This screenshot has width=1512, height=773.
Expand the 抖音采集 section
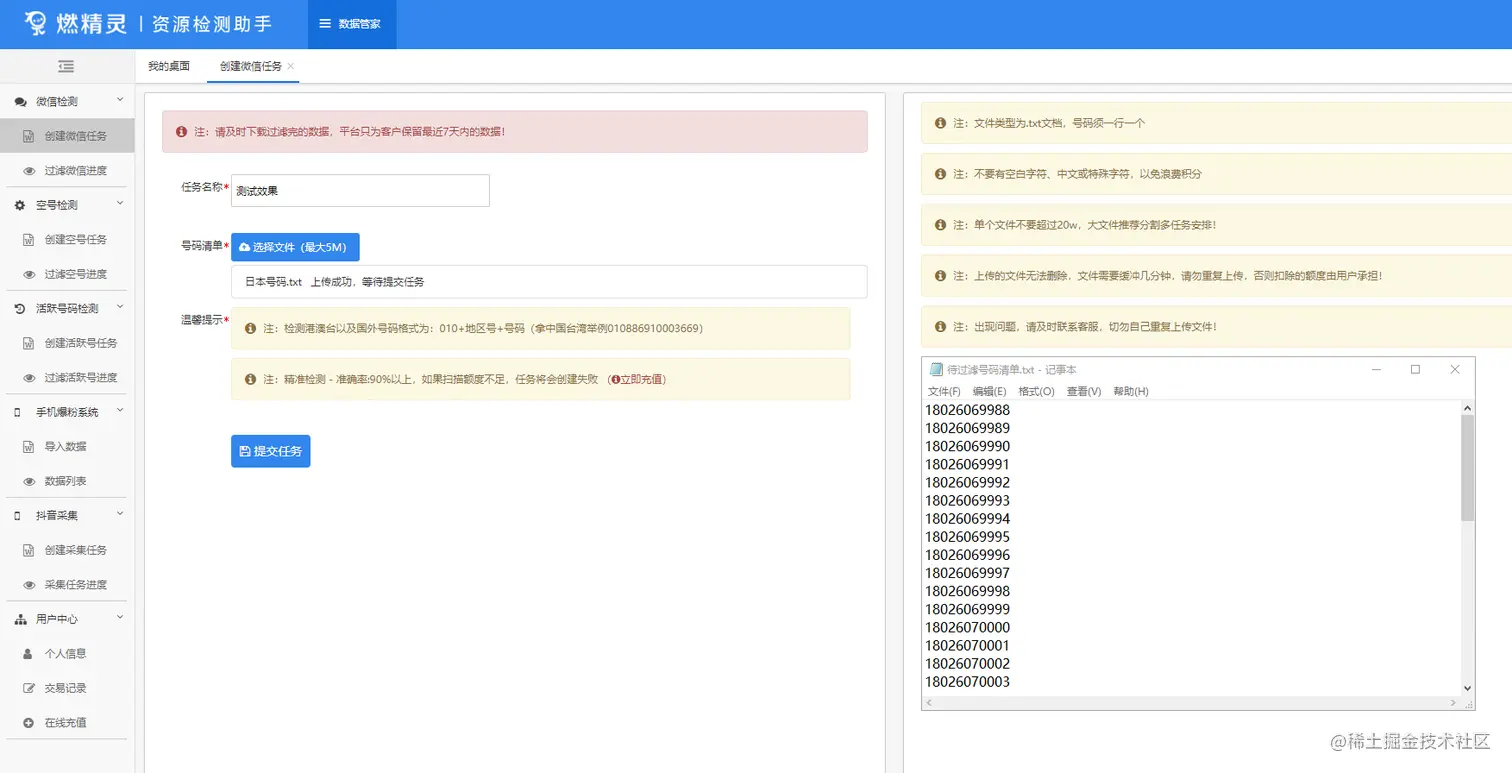tap(118, 515)
